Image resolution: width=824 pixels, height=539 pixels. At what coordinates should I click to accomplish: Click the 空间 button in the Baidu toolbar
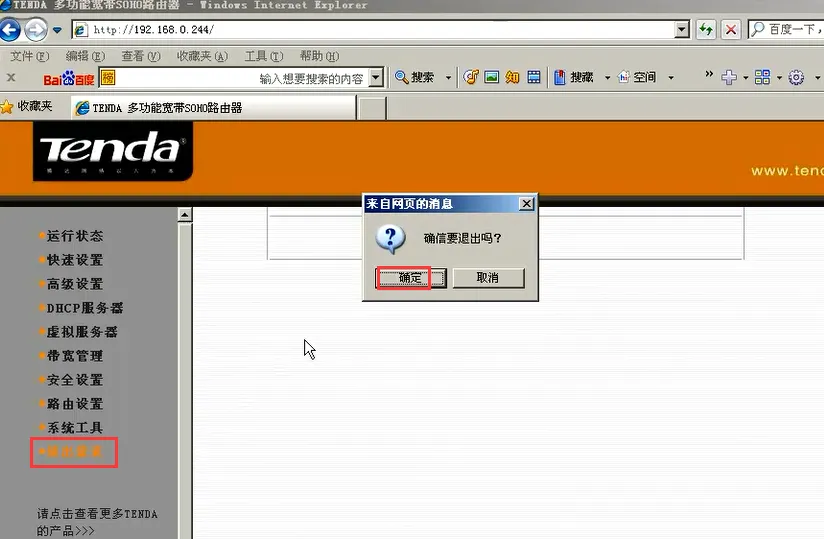[x=637, y=78]
